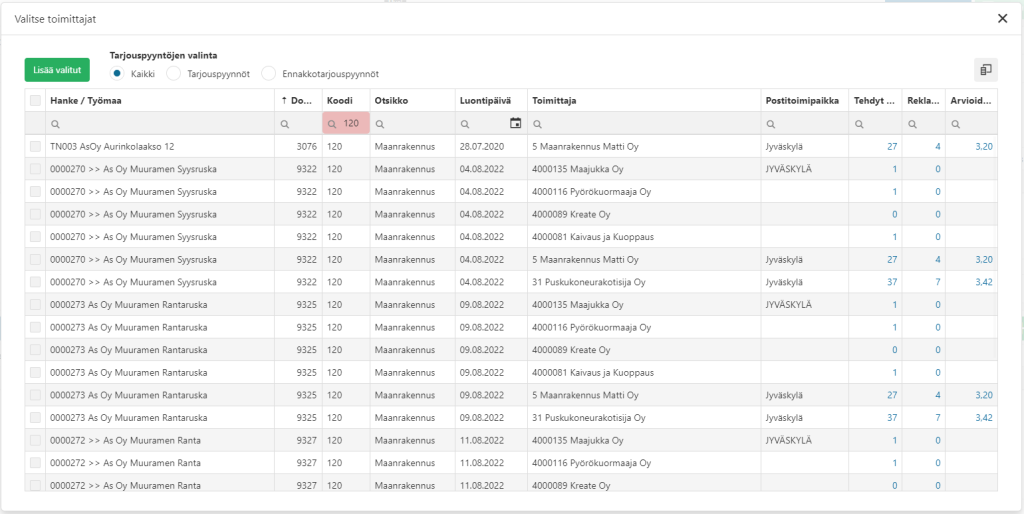The width and height of the screenshot is (1024, 514).
Task: Select the Ennakkotarjouspyynnöt radio option
Action: point(268,74)
